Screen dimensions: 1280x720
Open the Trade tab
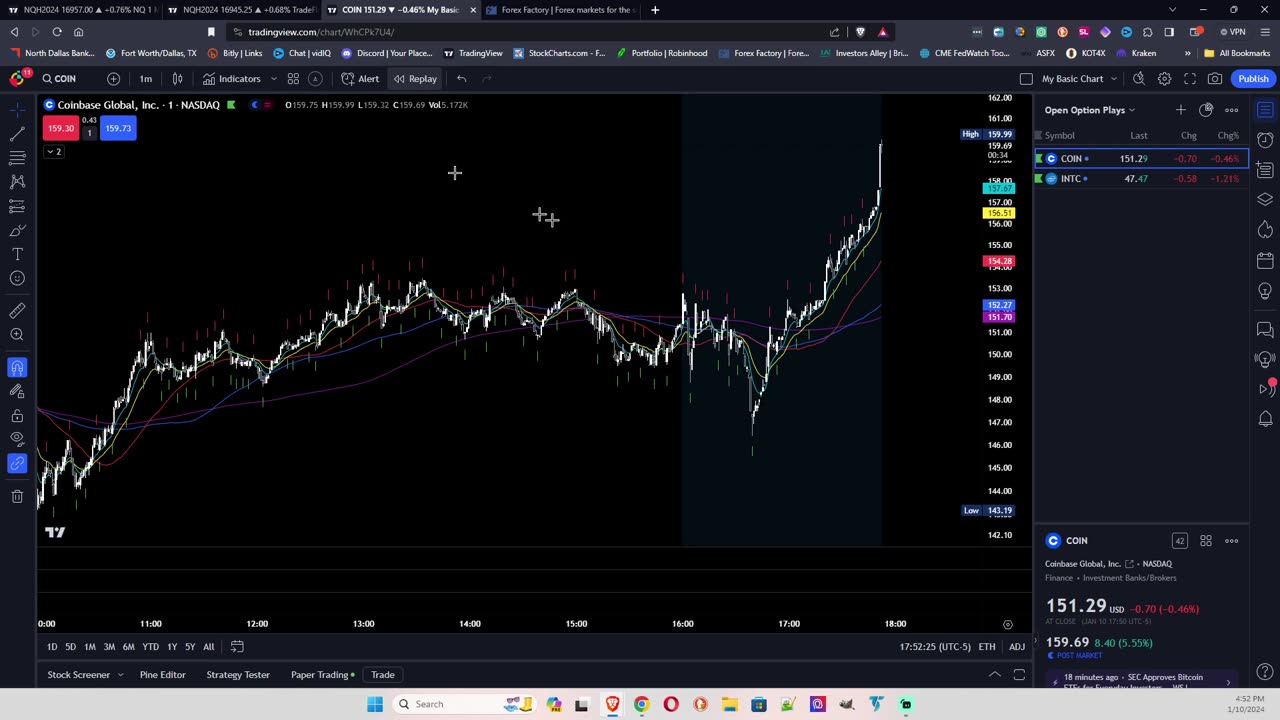click(x=383, y=675)
